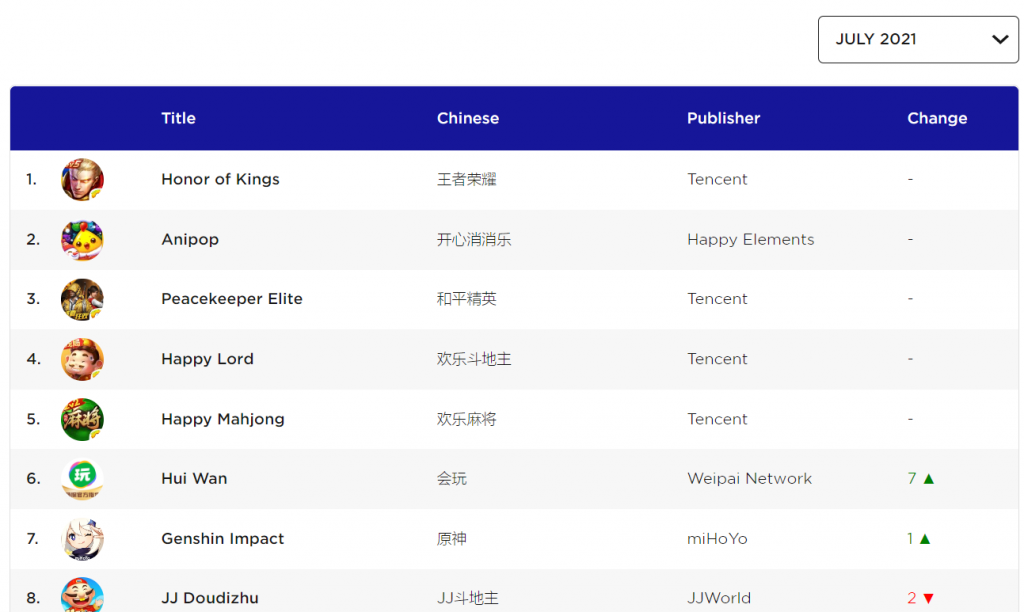Click rank number 4.
The height and width of the screenshot is (612, 1024).
tap(33, 359)
